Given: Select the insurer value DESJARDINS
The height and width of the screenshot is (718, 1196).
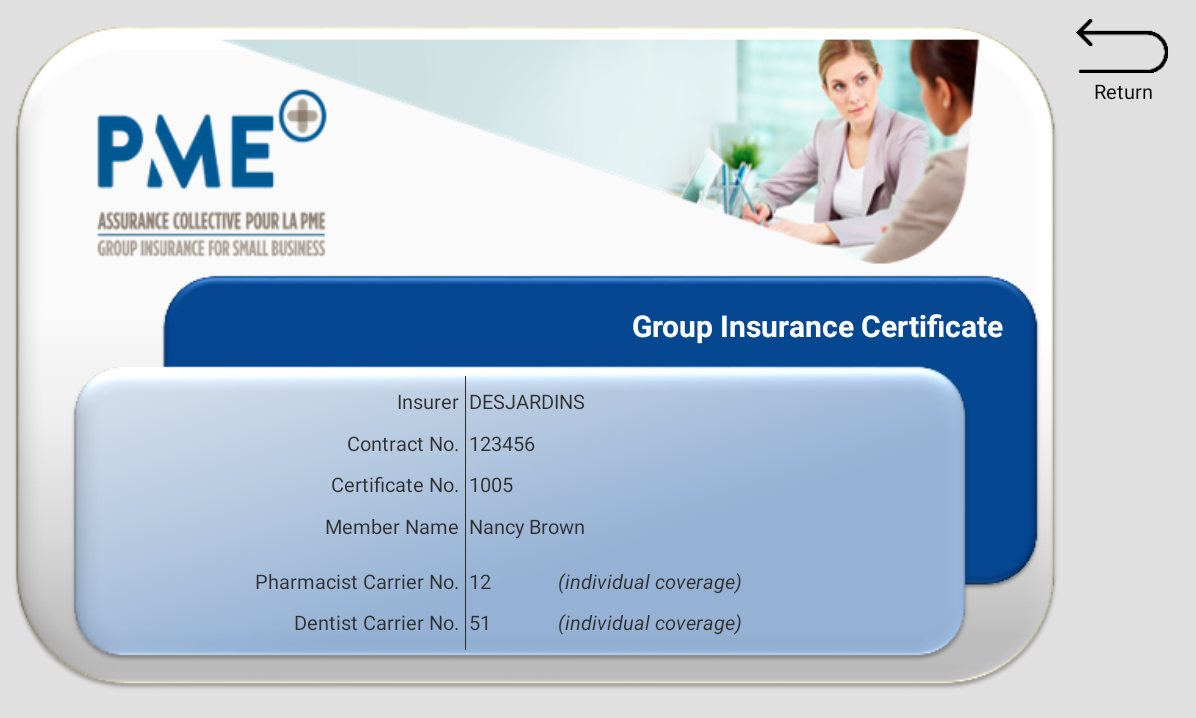Looking at the screenshot, I should pyautogui.click(x=527, y=402).
